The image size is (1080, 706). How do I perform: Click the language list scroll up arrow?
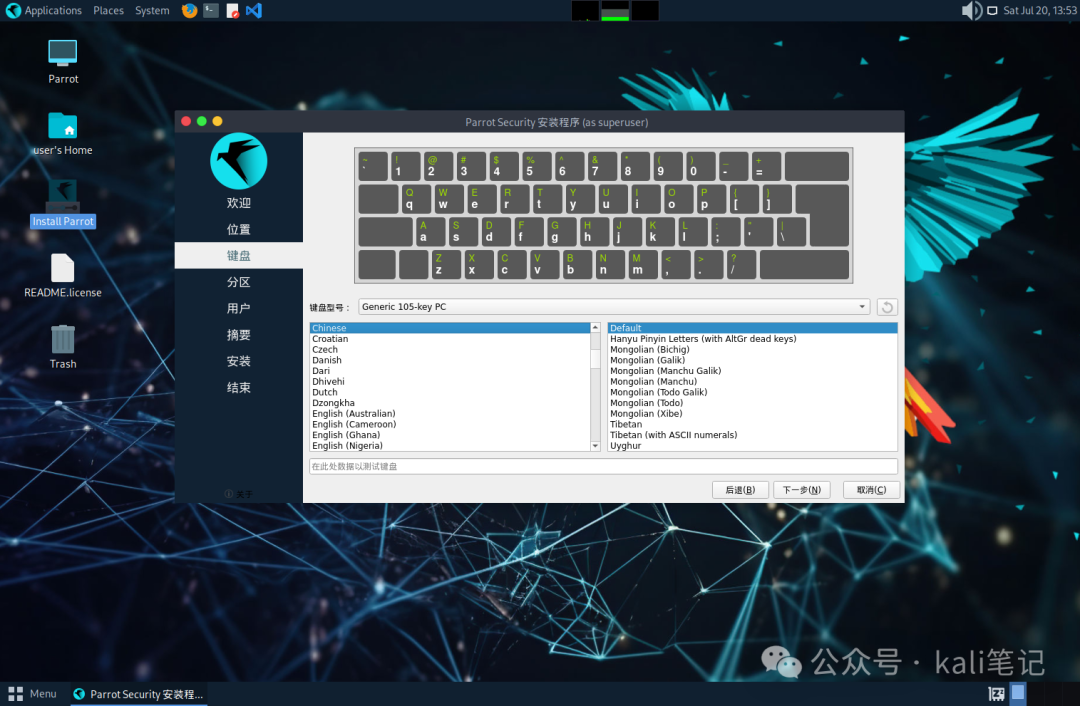pos(595,328)
